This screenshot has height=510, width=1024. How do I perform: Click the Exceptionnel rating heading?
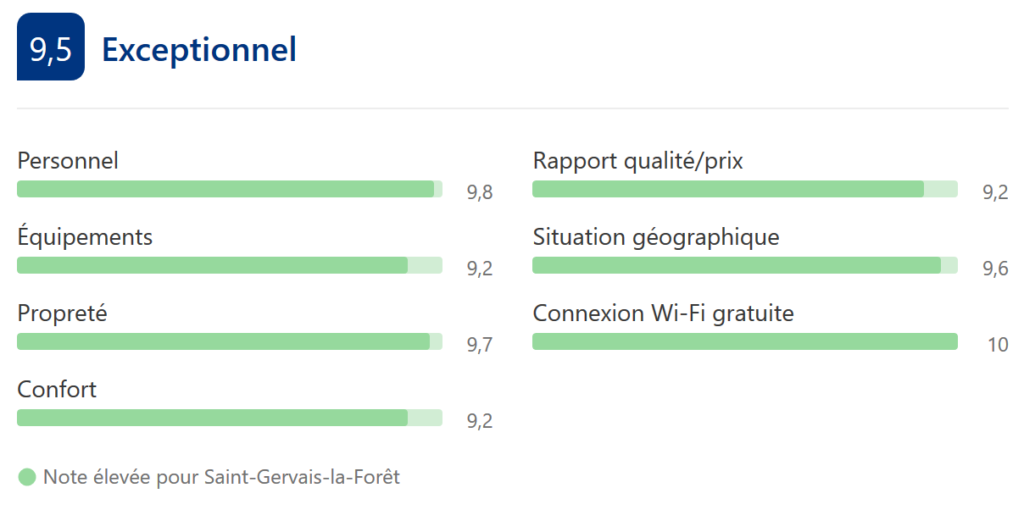click(199, 50)
